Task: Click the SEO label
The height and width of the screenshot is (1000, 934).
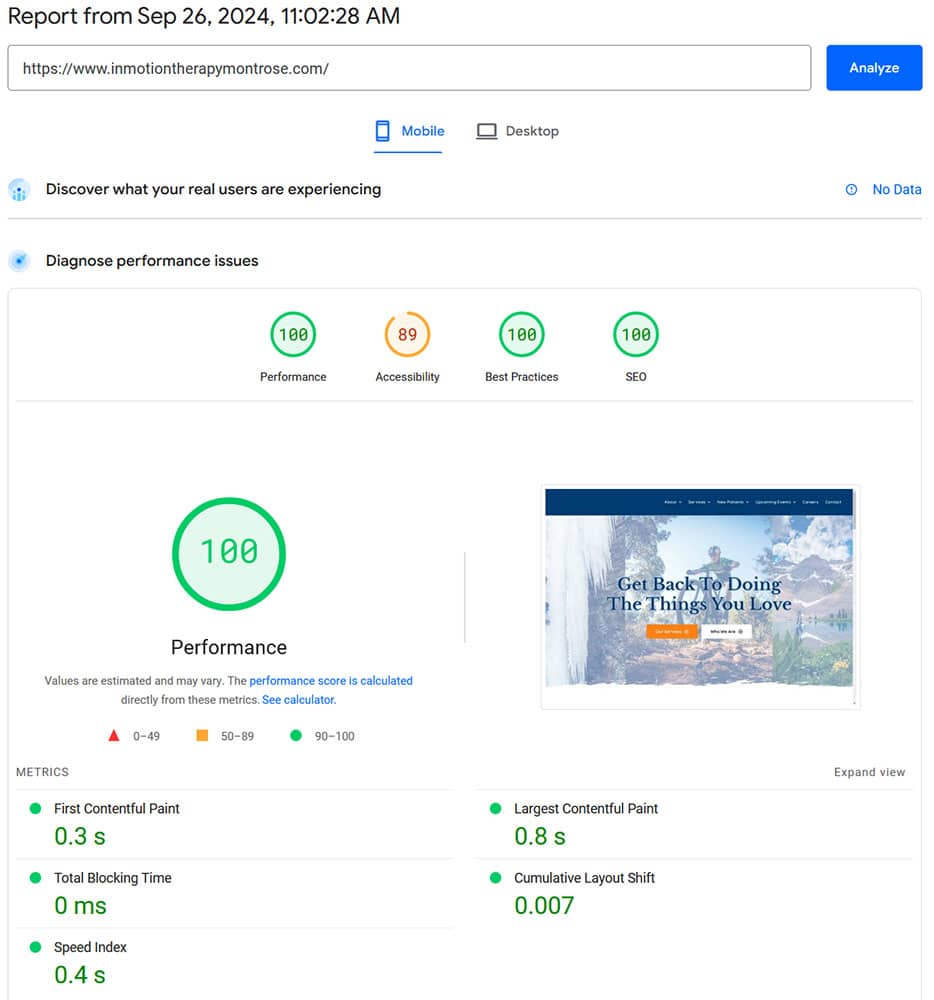Action: (x=636, y=377)
